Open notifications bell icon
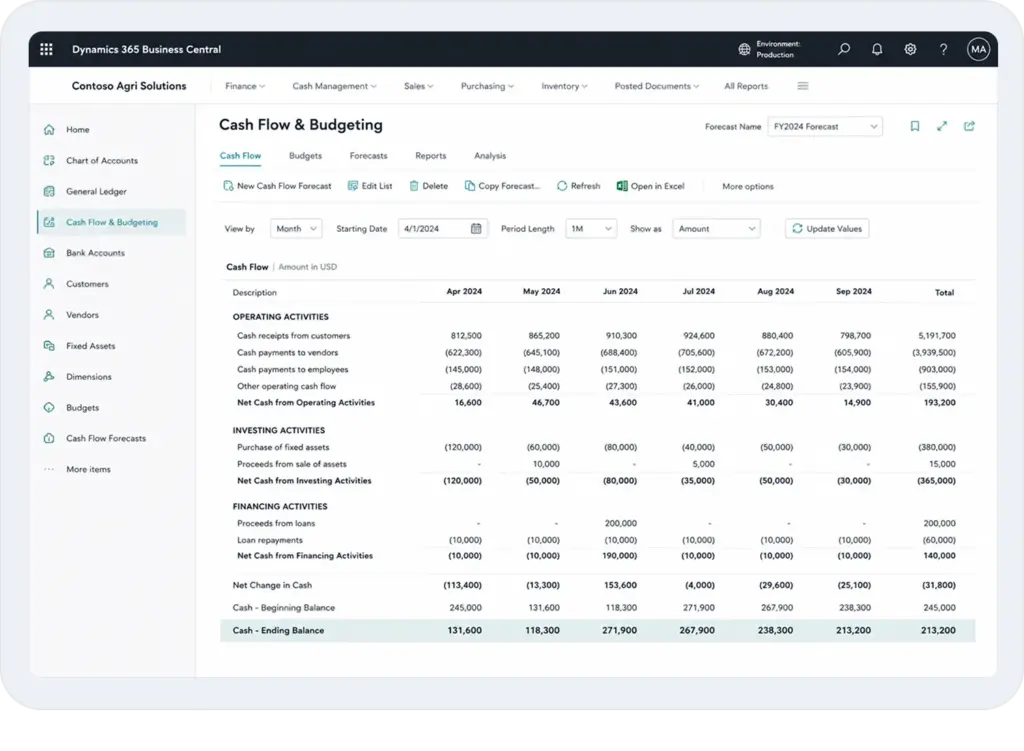Screen dimensions: 1024x751 click(877, 49)
